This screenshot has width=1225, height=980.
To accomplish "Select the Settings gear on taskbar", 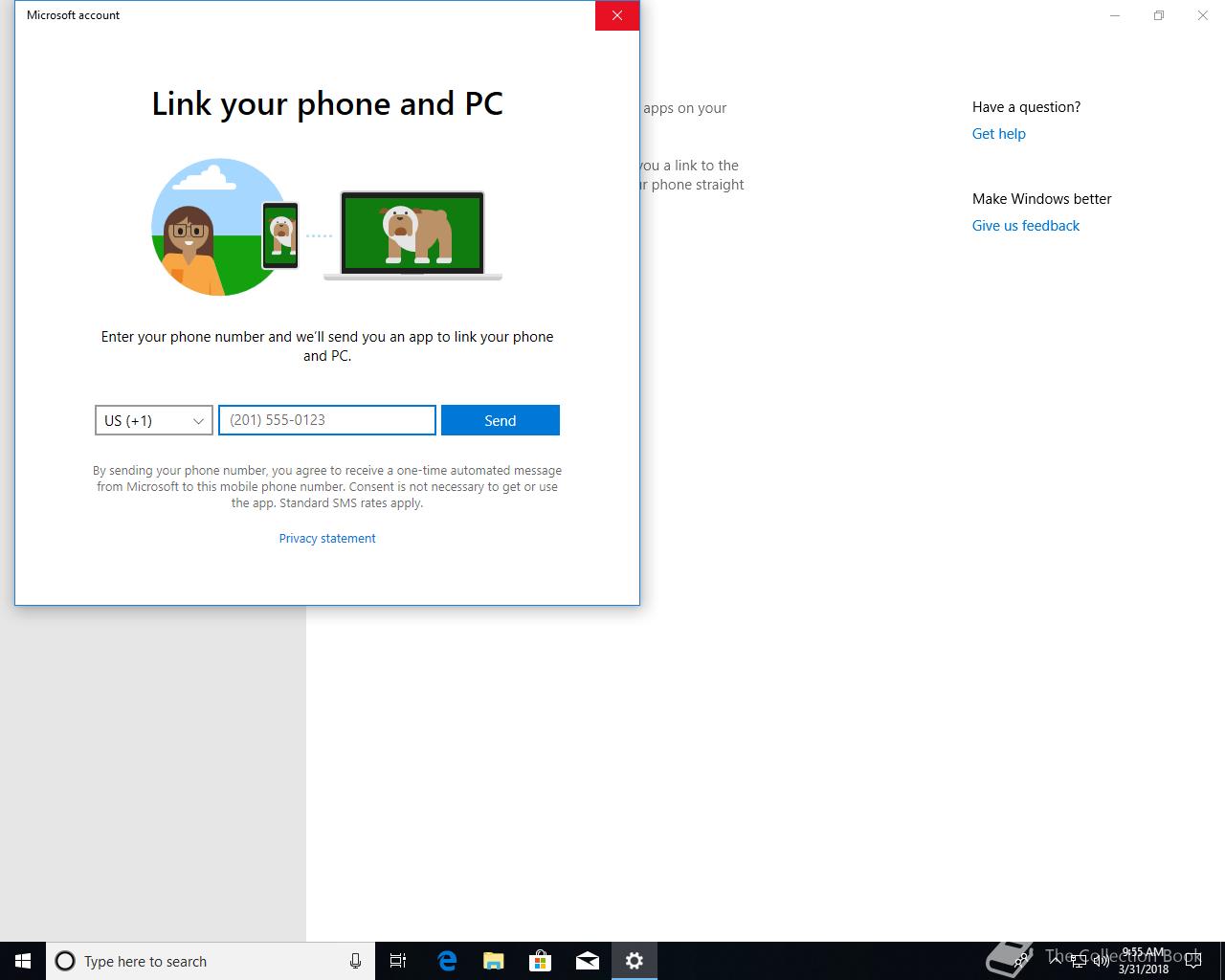I will pos(635,961).
